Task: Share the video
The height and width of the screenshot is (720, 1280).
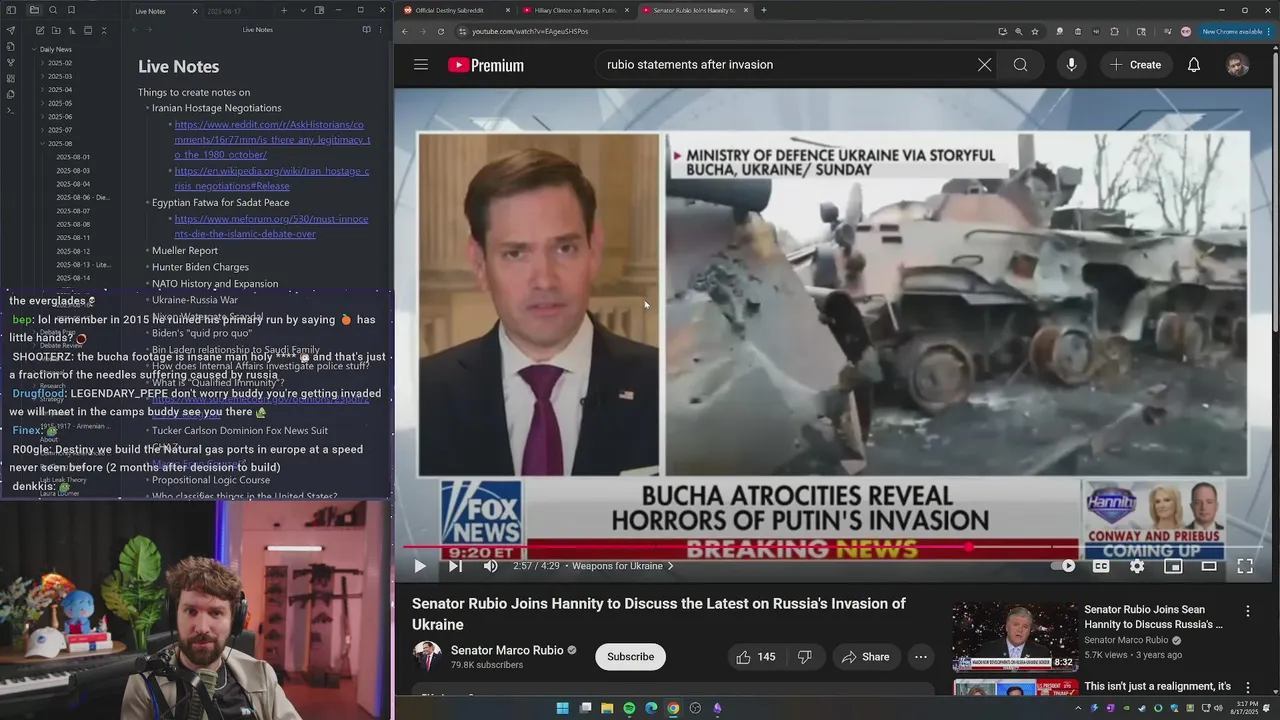Action: (x=866, y=657)
